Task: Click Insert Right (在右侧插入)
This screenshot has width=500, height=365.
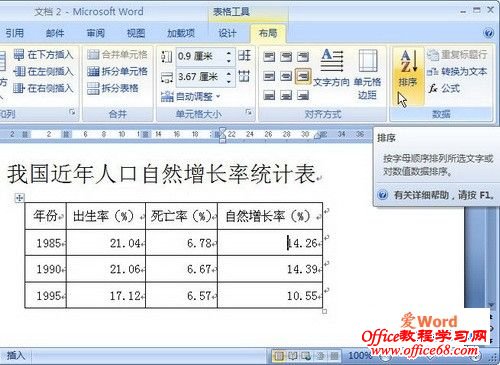Action: 43,88
